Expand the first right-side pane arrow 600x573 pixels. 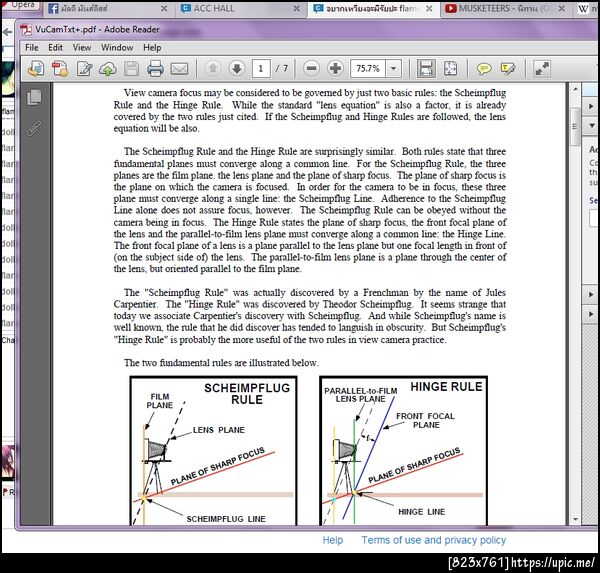591,106
